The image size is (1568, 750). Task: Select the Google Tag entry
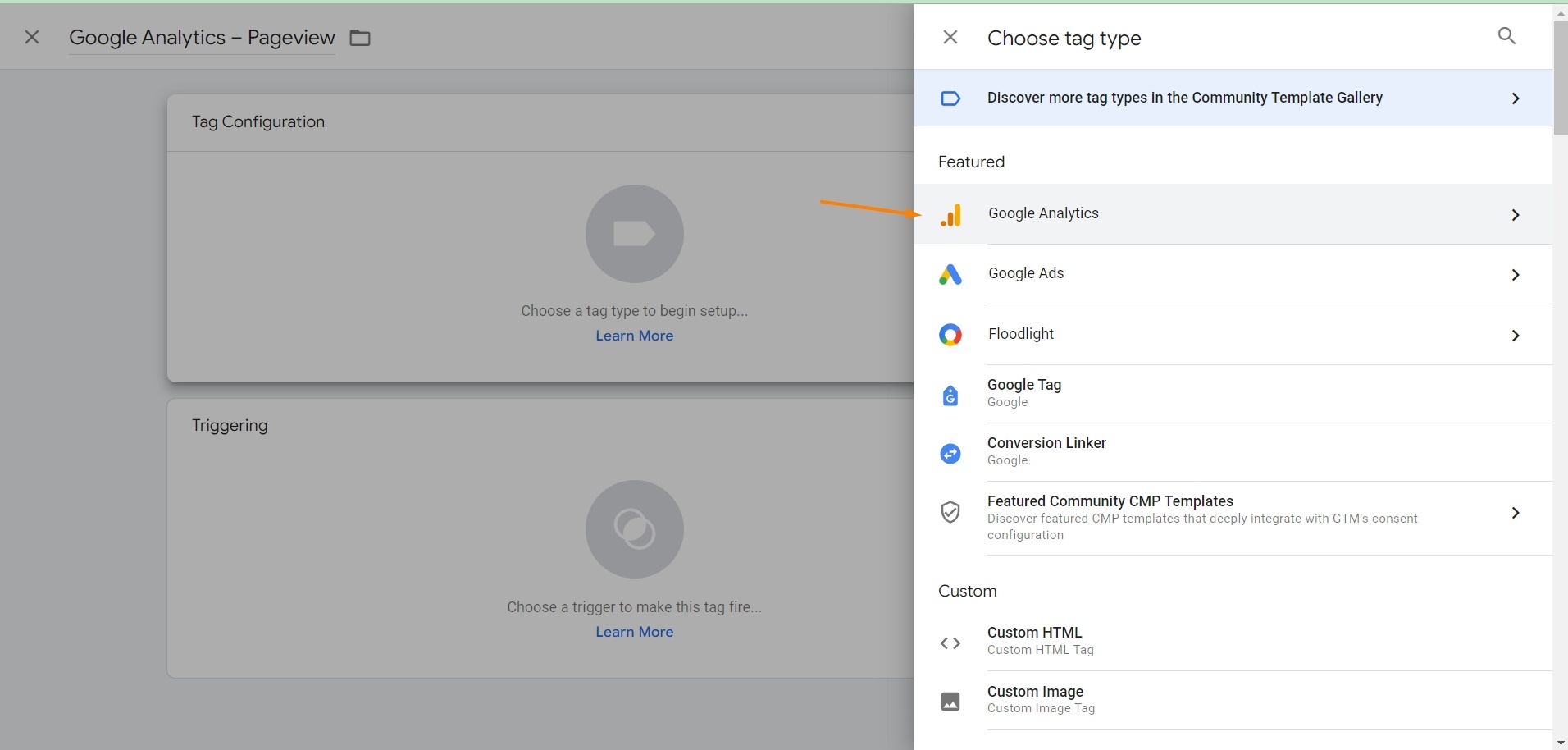(x=1233, y=394)
